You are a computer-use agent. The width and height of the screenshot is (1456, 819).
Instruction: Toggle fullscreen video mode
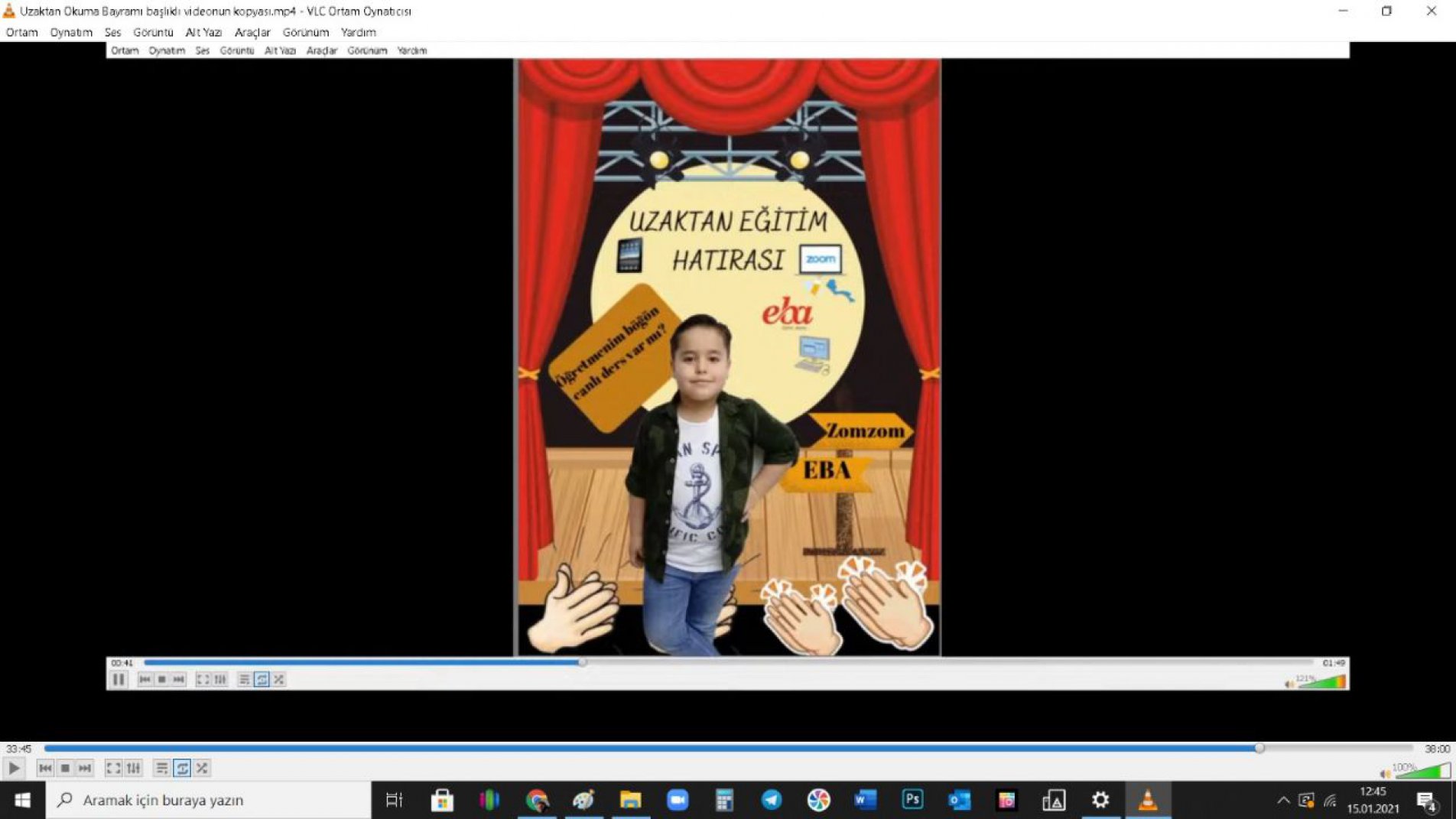pyautogui.click(x=113, y=768)
